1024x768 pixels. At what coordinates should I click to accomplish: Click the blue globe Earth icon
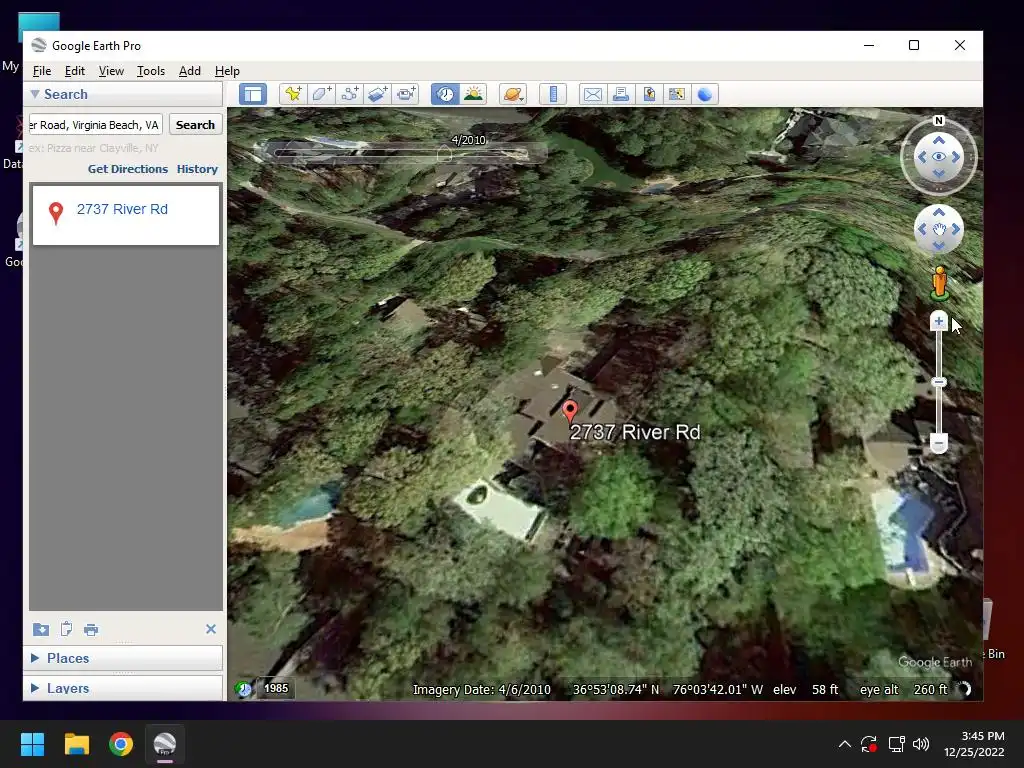coord(705,94)
